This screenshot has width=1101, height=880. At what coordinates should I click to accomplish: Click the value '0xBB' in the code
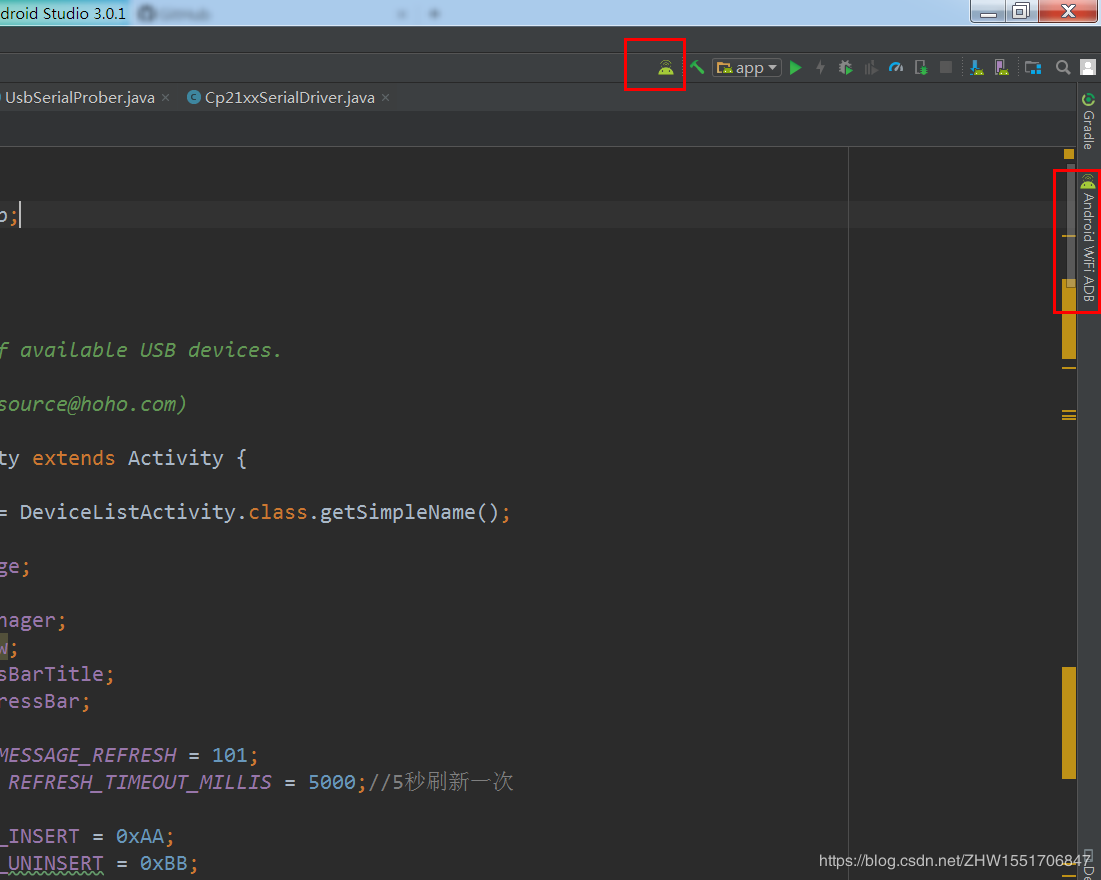pyautogui.click(x=164, y=863)
